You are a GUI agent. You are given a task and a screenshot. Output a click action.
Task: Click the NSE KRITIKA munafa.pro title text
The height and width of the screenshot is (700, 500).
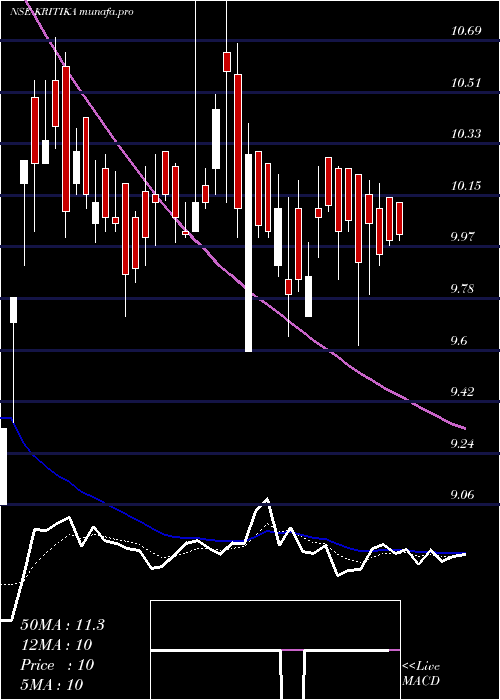click(x=71, y=12)
